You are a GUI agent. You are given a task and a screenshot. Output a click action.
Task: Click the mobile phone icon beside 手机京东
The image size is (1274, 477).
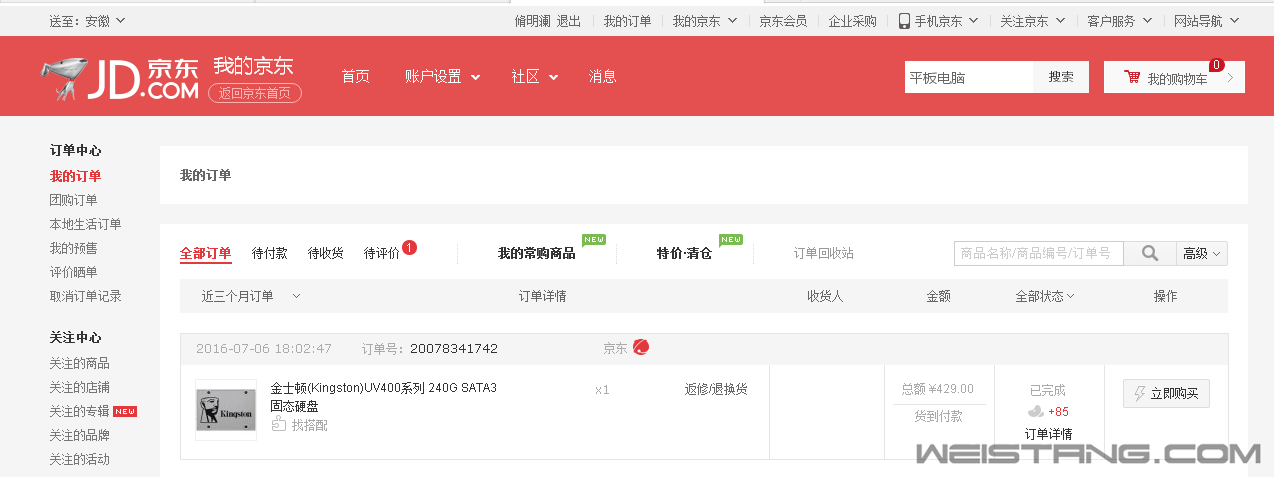coord(904,21)
